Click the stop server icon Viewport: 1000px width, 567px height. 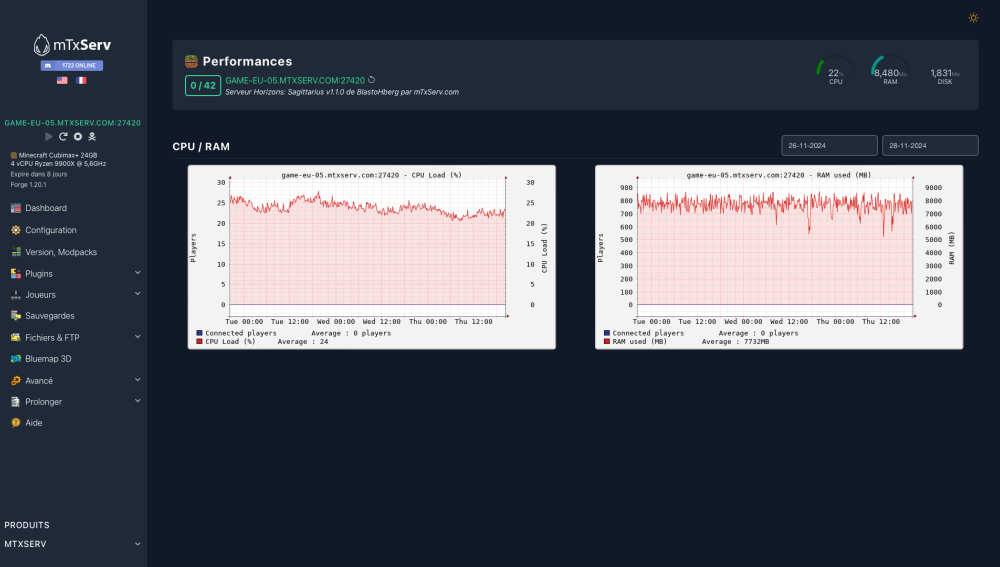pyautogui.click(x=77, y=136)
